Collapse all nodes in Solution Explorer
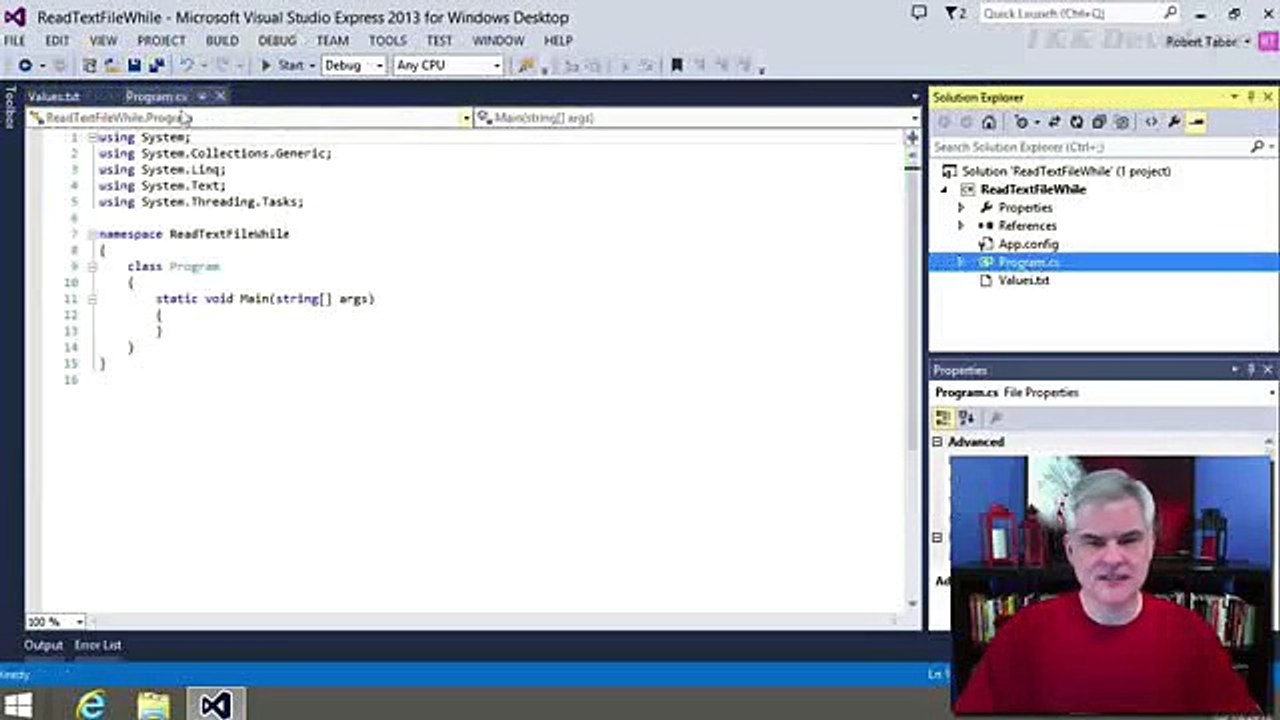The width and height of the screenshot is (1280, 720). click(1098, 122)
